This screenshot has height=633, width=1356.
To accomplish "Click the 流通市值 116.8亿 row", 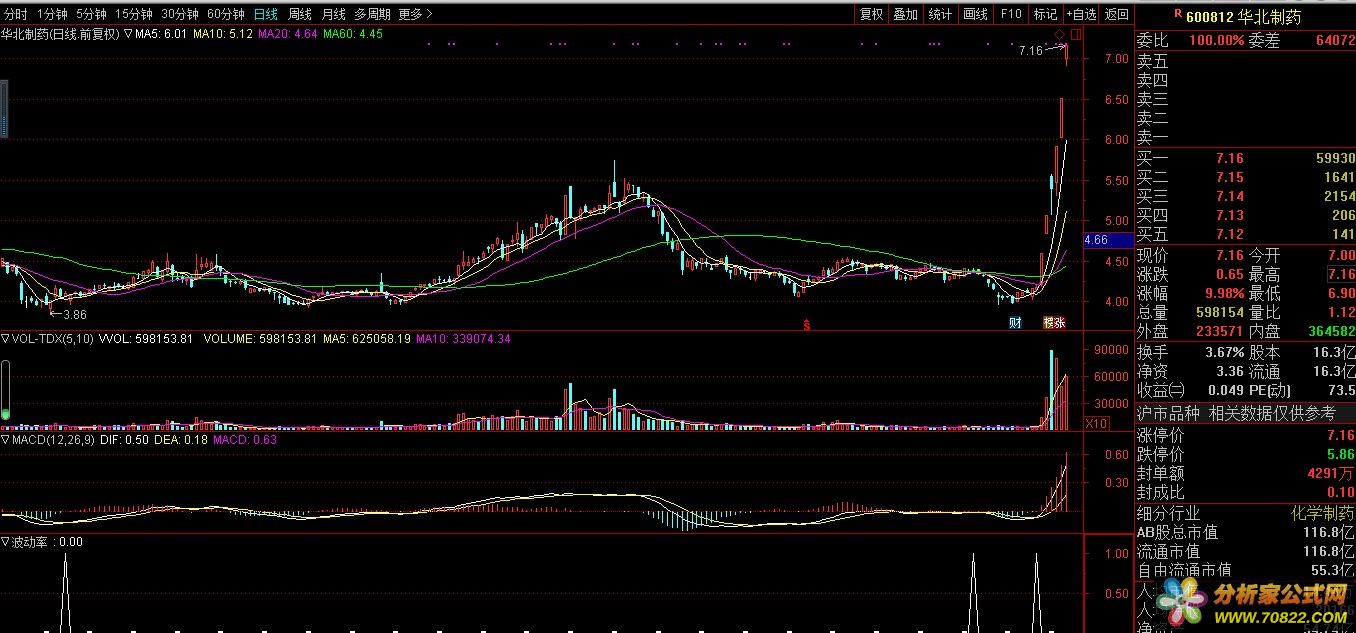I will (1245, 551).
